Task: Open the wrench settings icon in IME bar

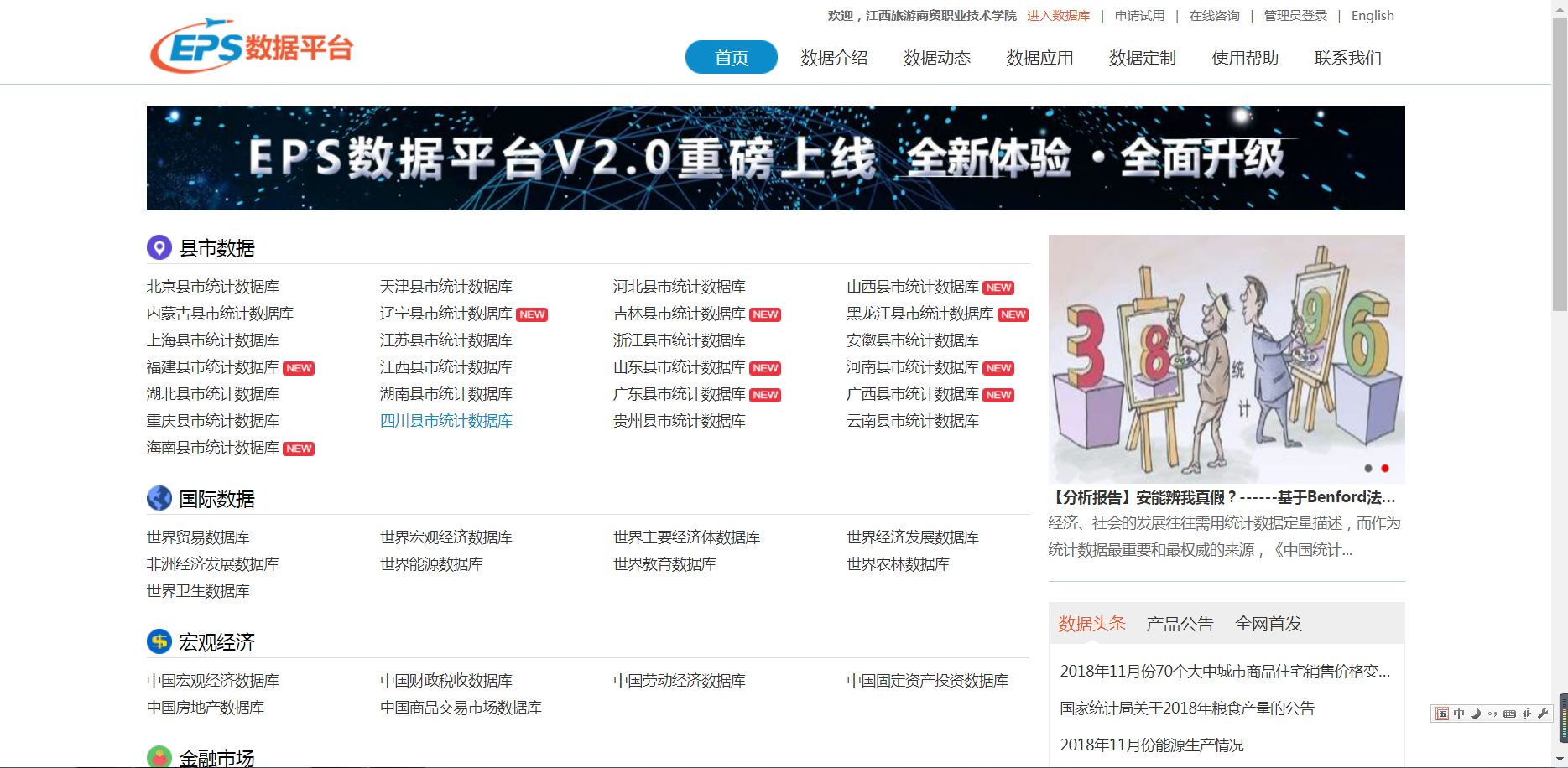Action: [x=1542, y=714]
